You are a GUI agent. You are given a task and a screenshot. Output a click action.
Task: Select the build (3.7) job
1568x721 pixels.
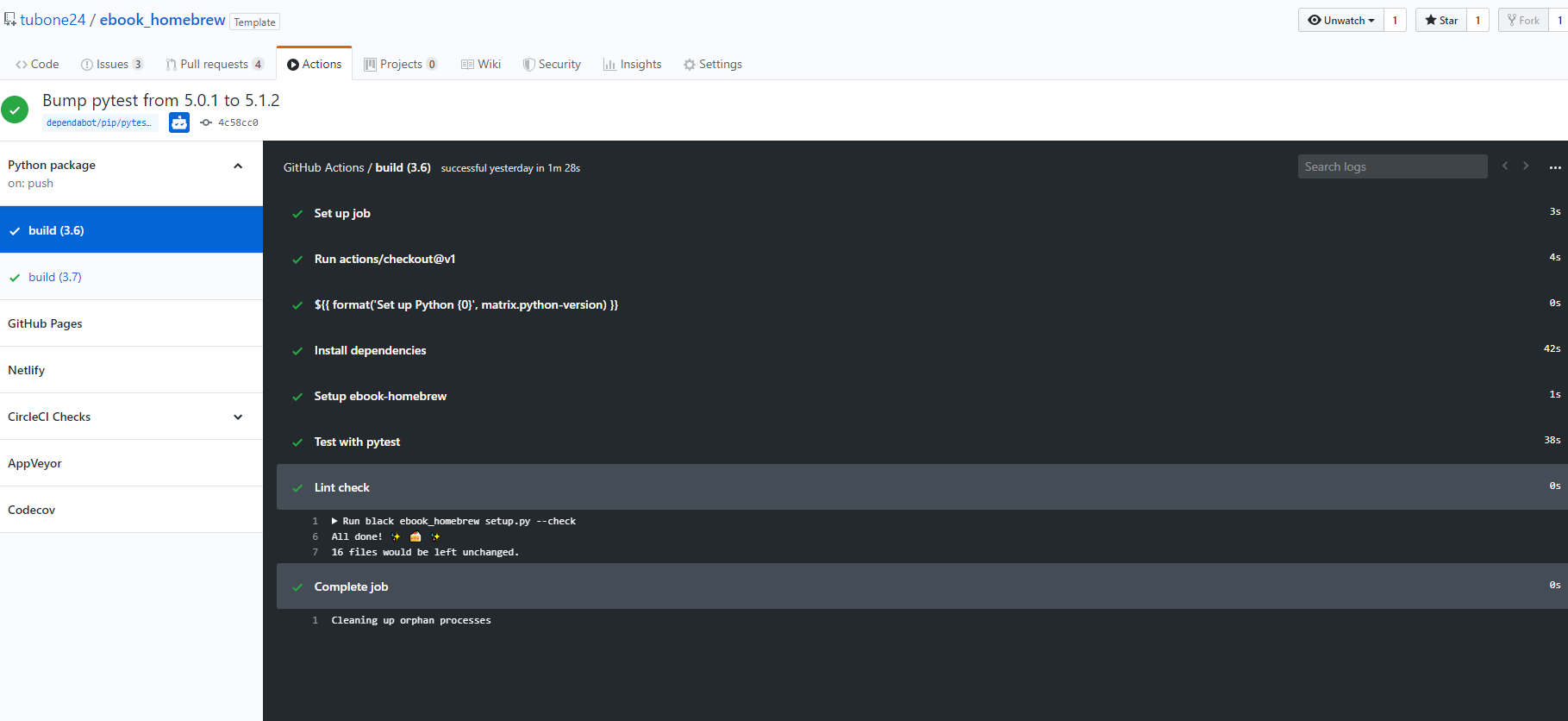[55, 277]
